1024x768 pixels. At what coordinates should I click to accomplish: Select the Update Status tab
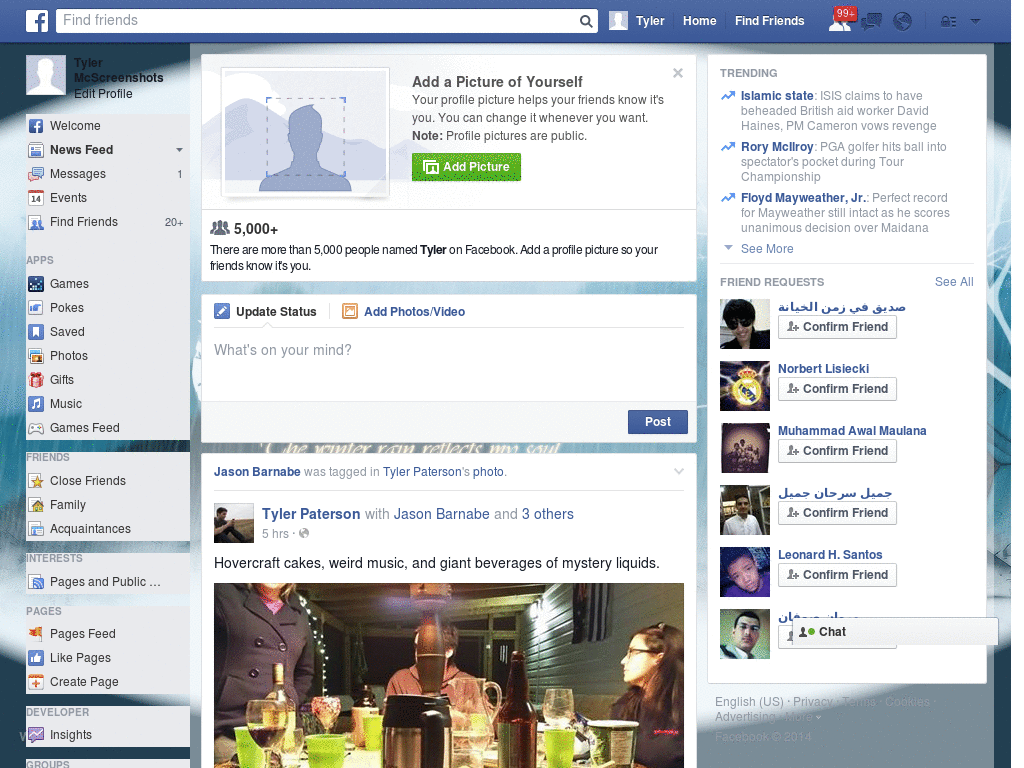tap(265, 312)
